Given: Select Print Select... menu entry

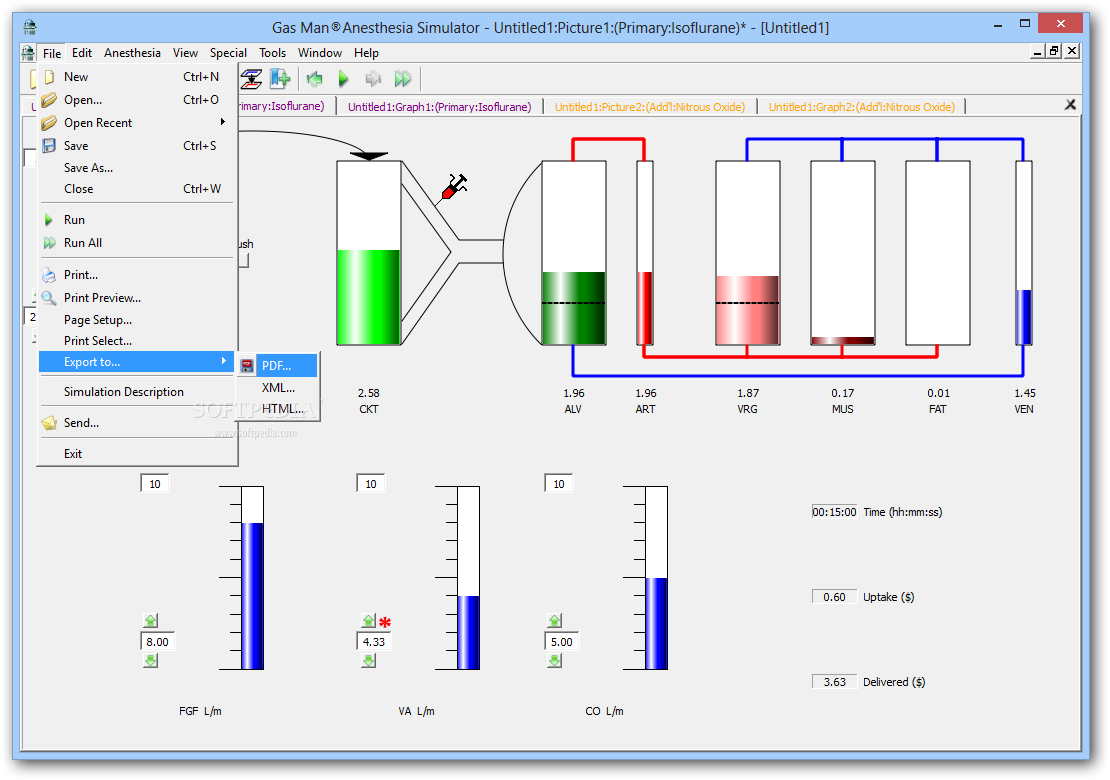Looking at the screenshot, I should click(x=137, y=340).
